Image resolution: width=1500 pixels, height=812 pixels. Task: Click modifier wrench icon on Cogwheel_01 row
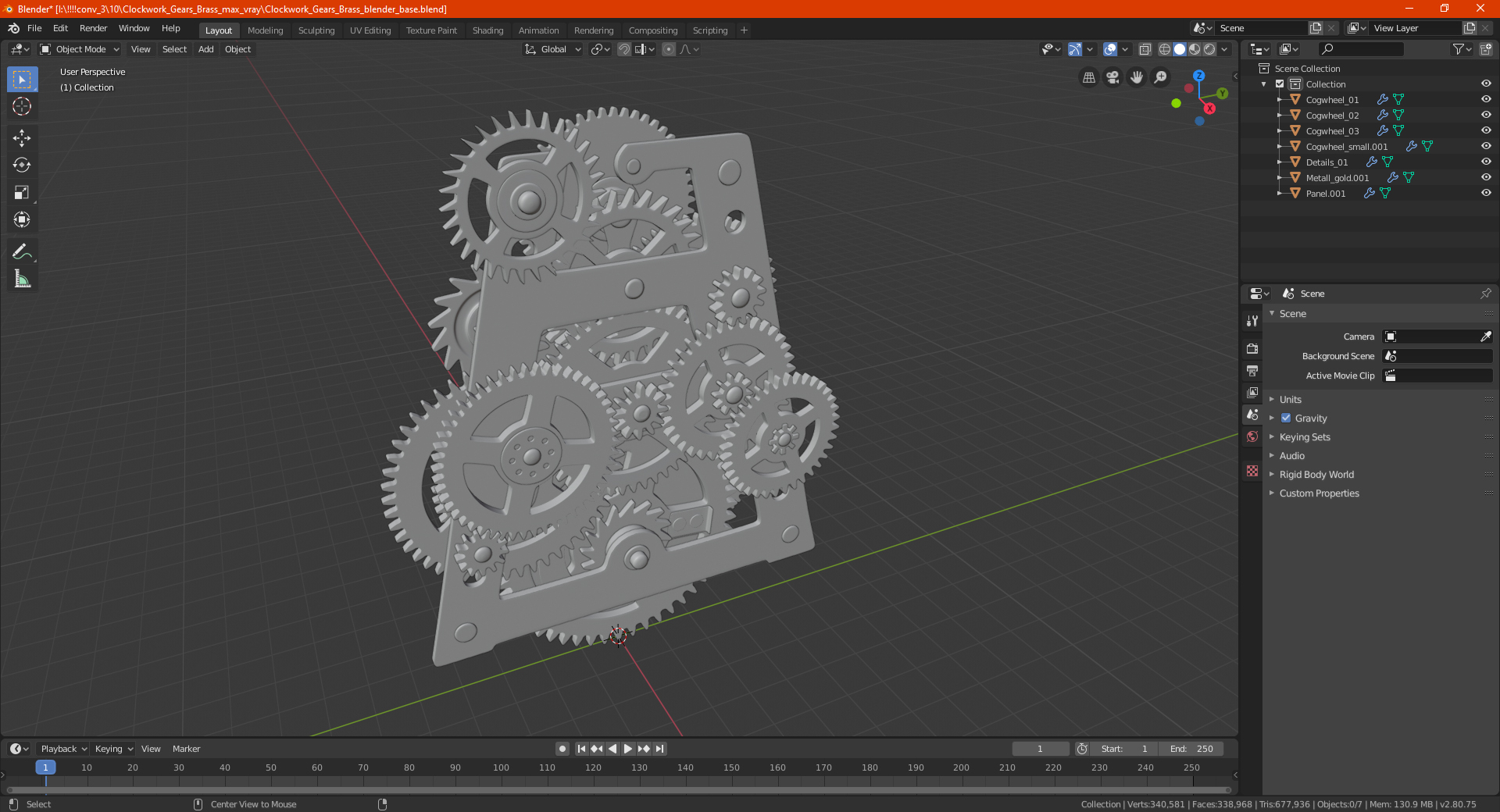pos(1382,100)
